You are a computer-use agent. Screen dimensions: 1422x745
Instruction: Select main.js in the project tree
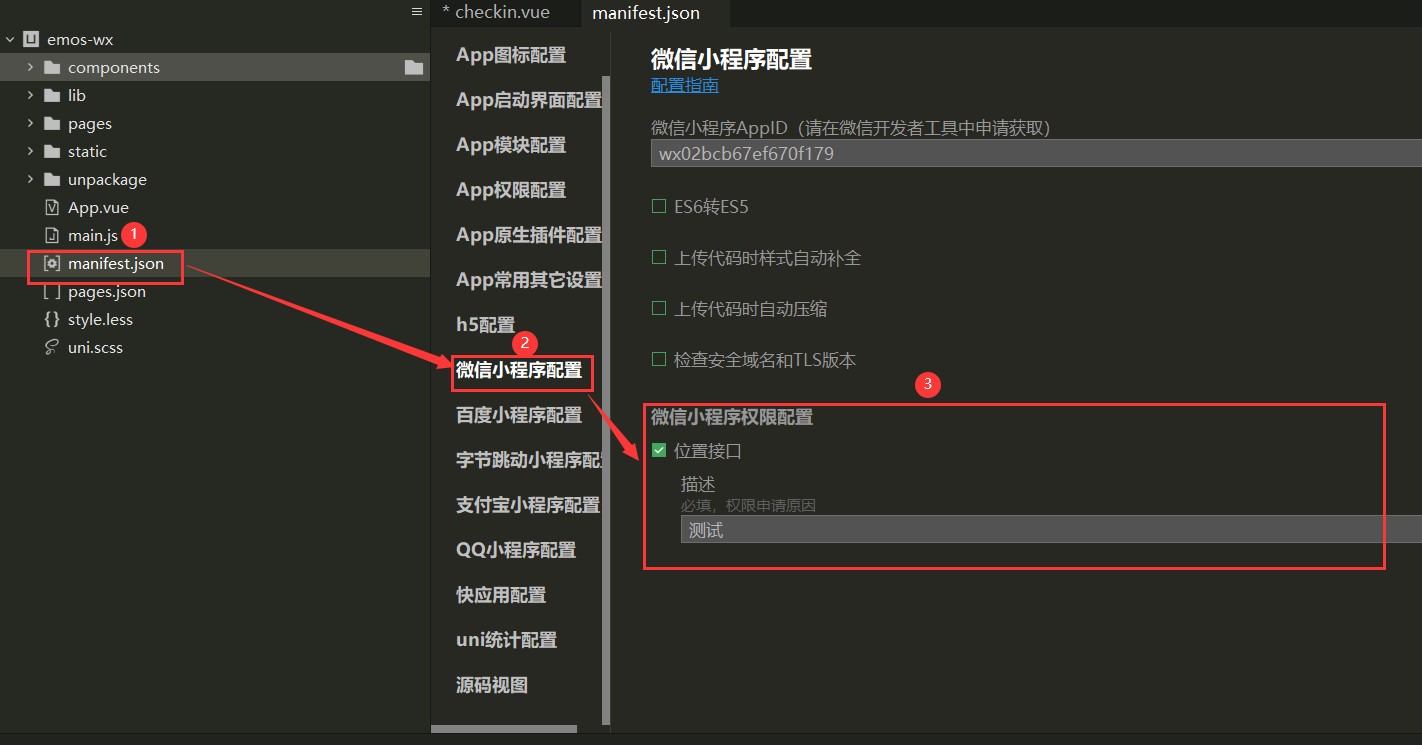point(93,236)
